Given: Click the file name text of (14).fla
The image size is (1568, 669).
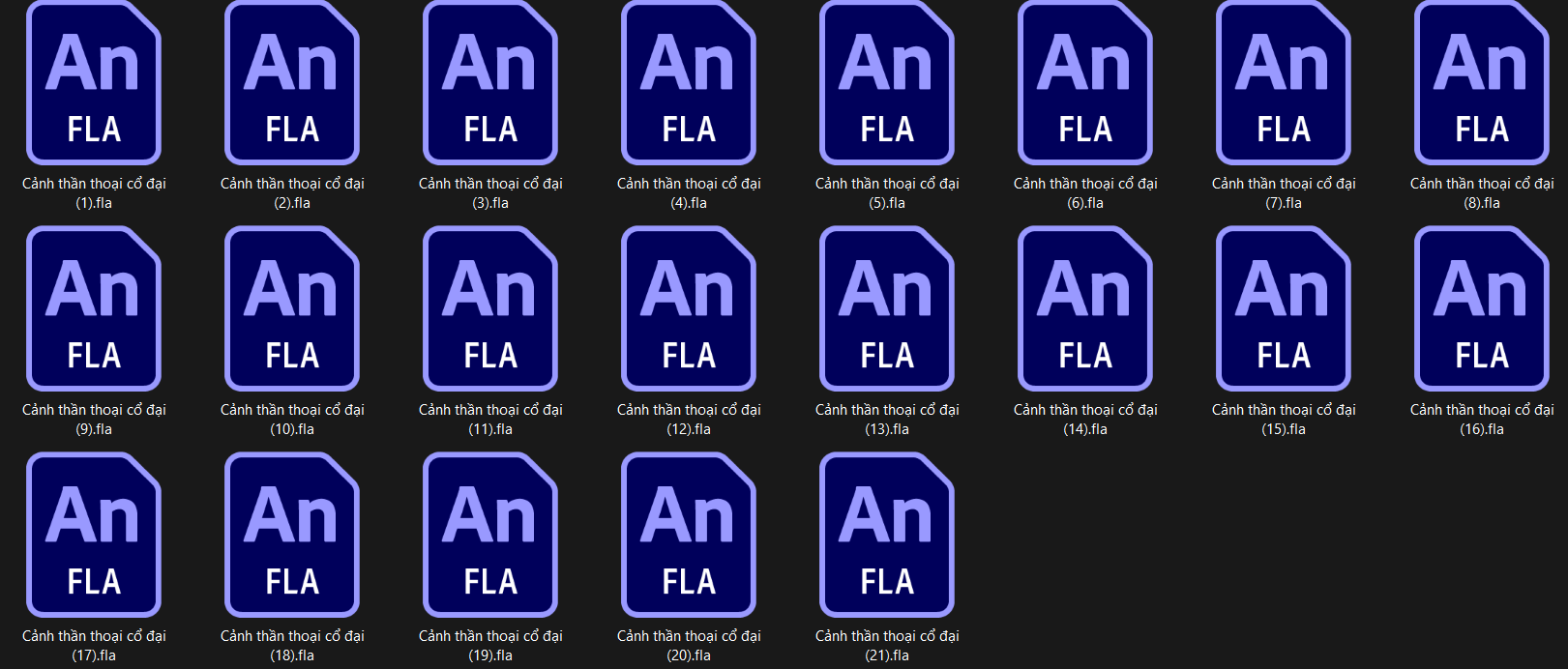Looking at the screenshot, I should click(1085, 420).
